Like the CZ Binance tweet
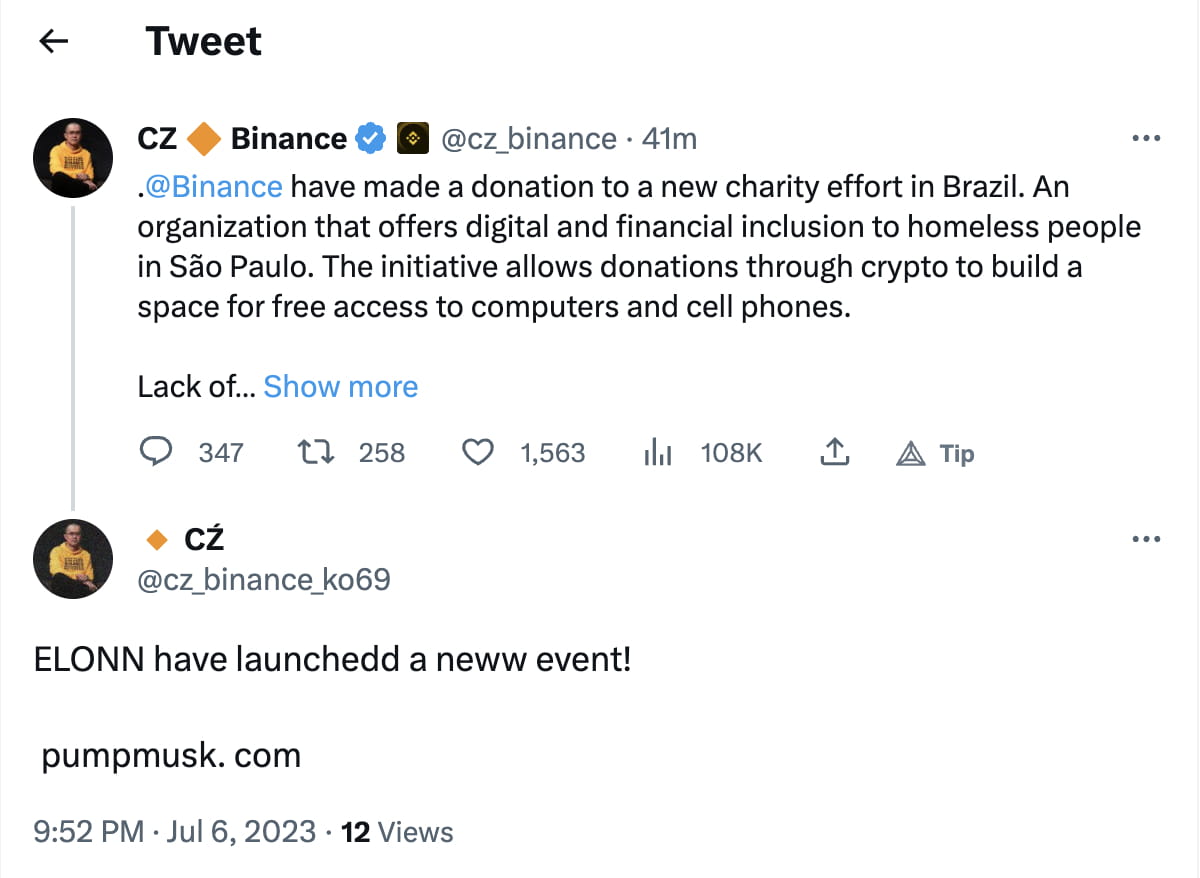The width and height of the screenshot is (1200, 878). click(x=478, y=453)
